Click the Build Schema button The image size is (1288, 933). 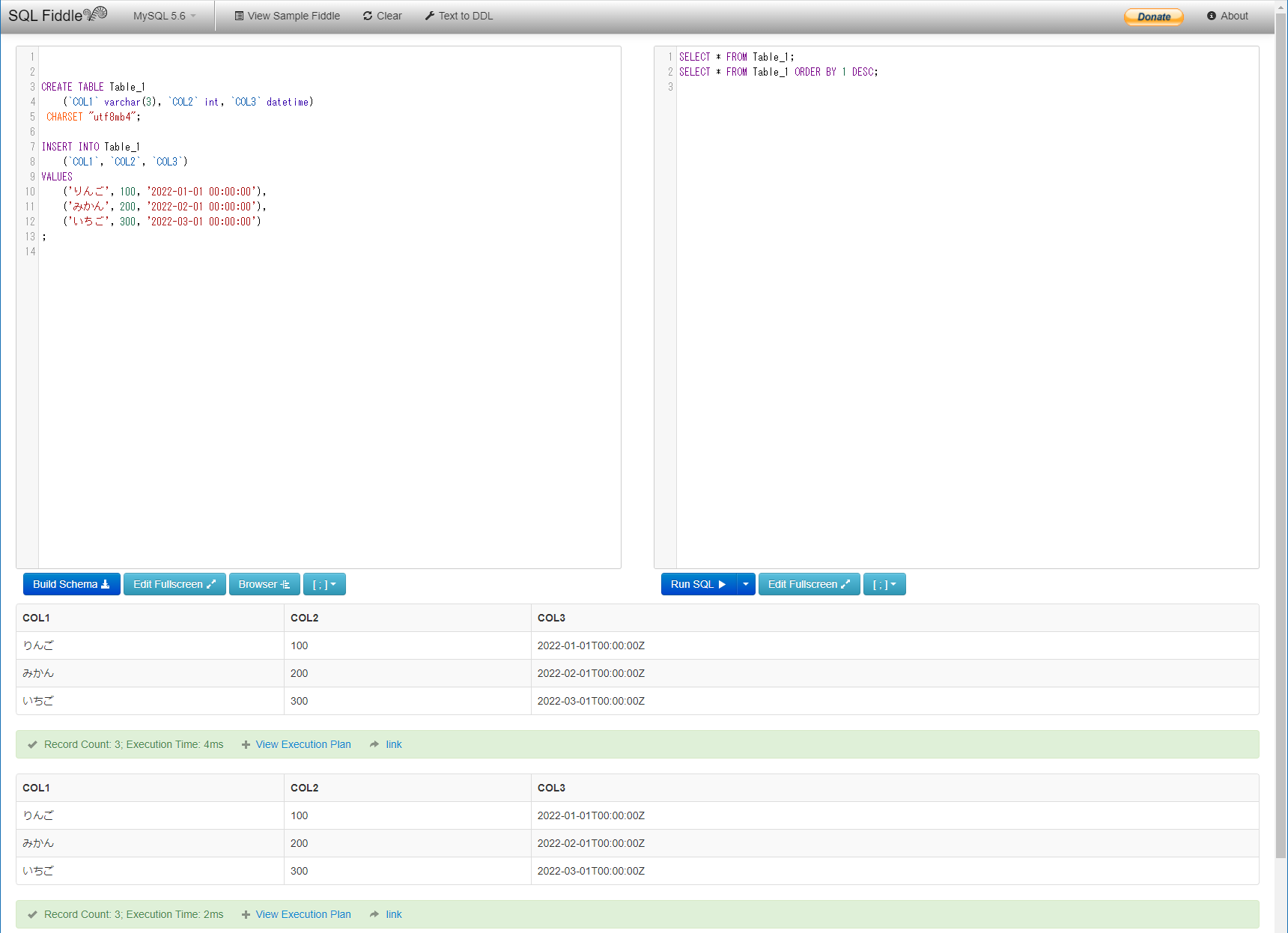point(71,584)
